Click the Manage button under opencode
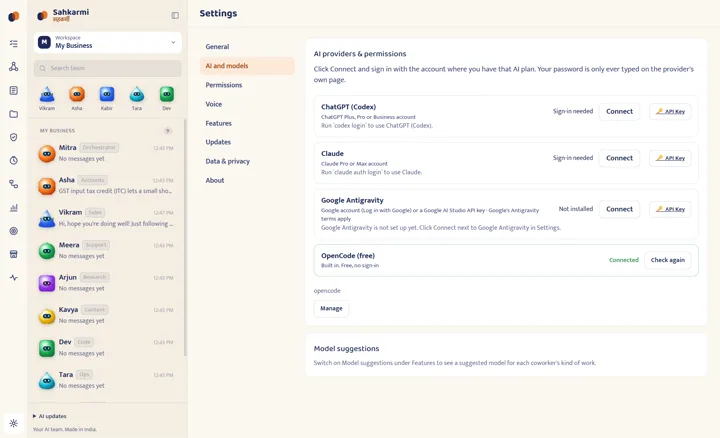Viewport: 720px width, 438px height. click(x=331, y=309)
